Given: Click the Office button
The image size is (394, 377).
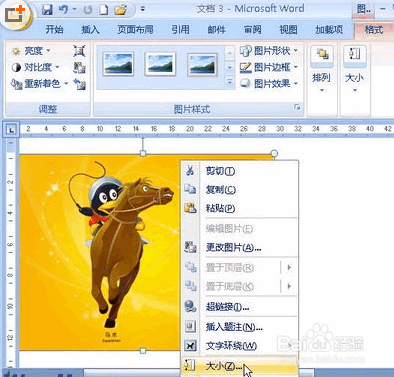Looking at the screenshot, I should [x=15, y=14].
